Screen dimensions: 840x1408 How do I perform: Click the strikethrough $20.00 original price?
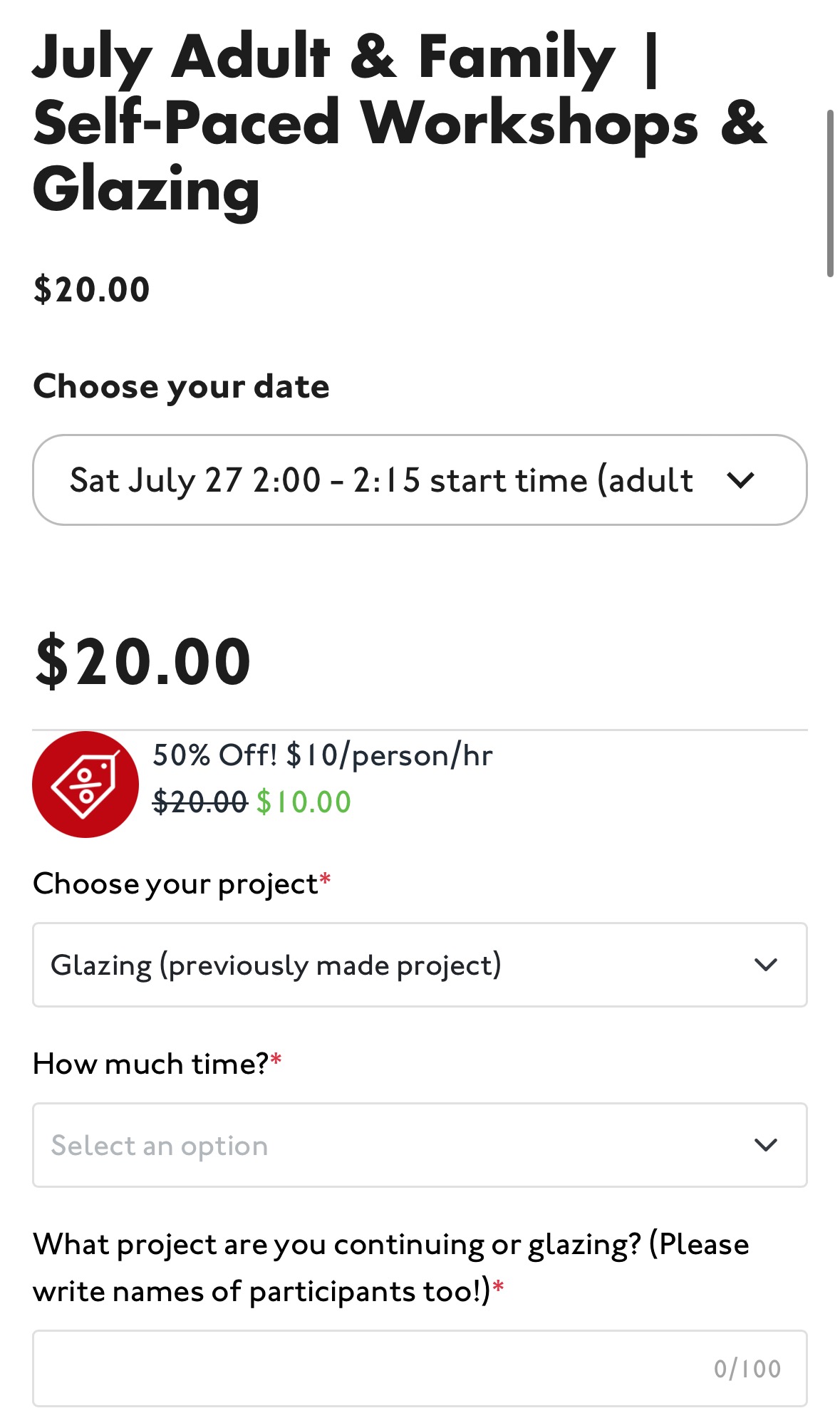click(x=200, y=802)
